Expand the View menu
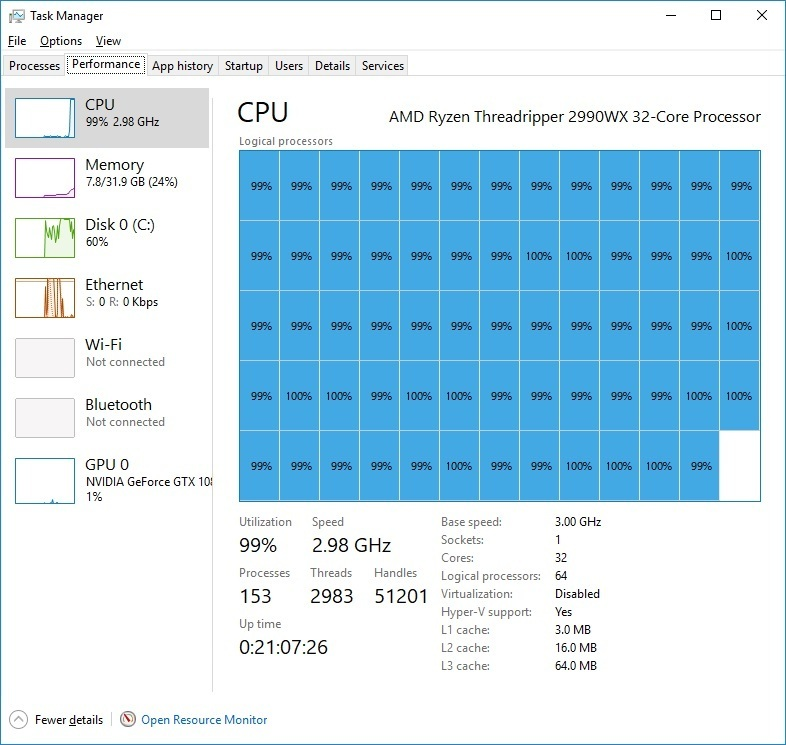Screen dimensions: 786x745 click(x=108, y=41)
